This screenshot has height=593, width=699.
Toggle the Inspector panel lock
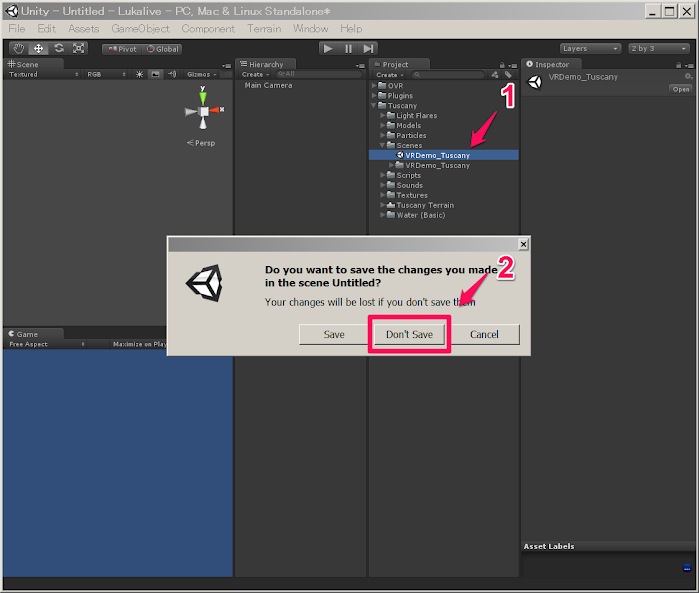point(678,65)
